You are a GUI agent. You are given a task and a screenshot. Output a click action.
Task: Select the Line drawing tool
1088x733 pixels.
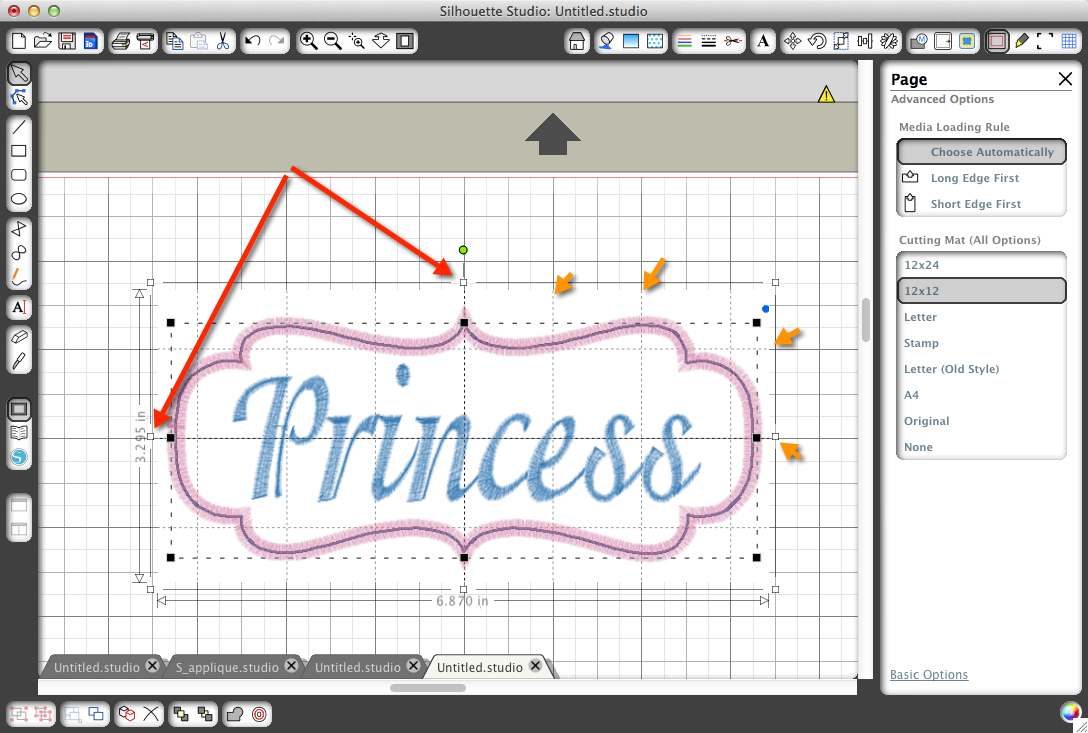(x=19, y=127)
